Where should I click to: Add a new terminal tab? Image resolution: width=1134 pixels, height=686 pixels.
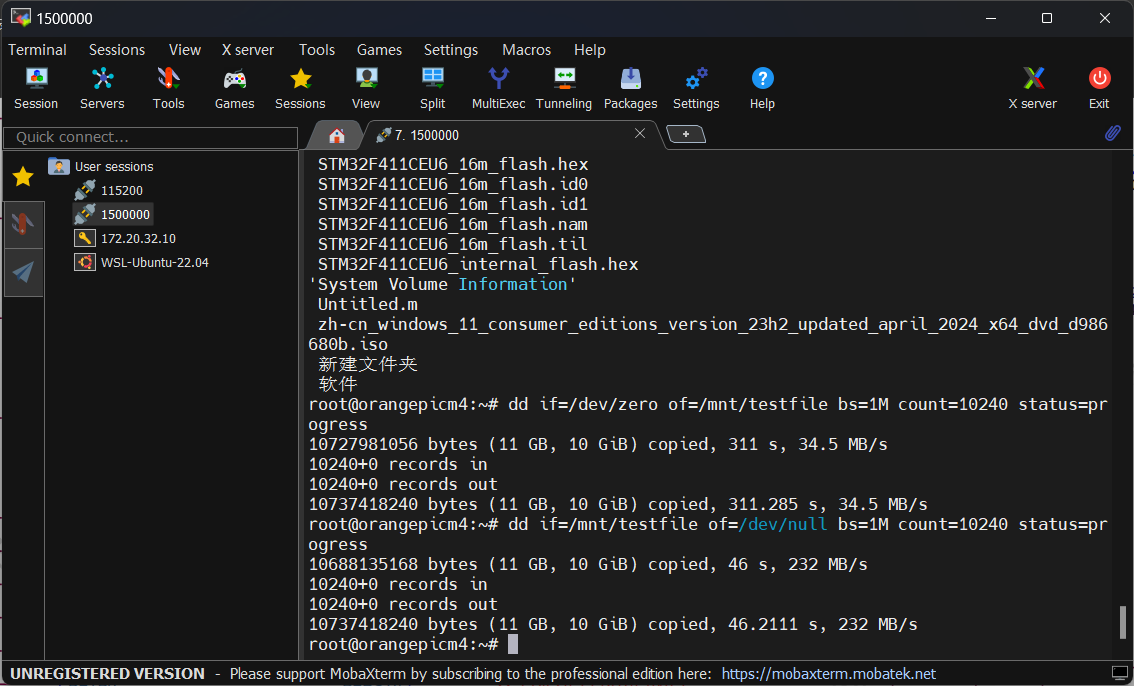coord(686,134)
